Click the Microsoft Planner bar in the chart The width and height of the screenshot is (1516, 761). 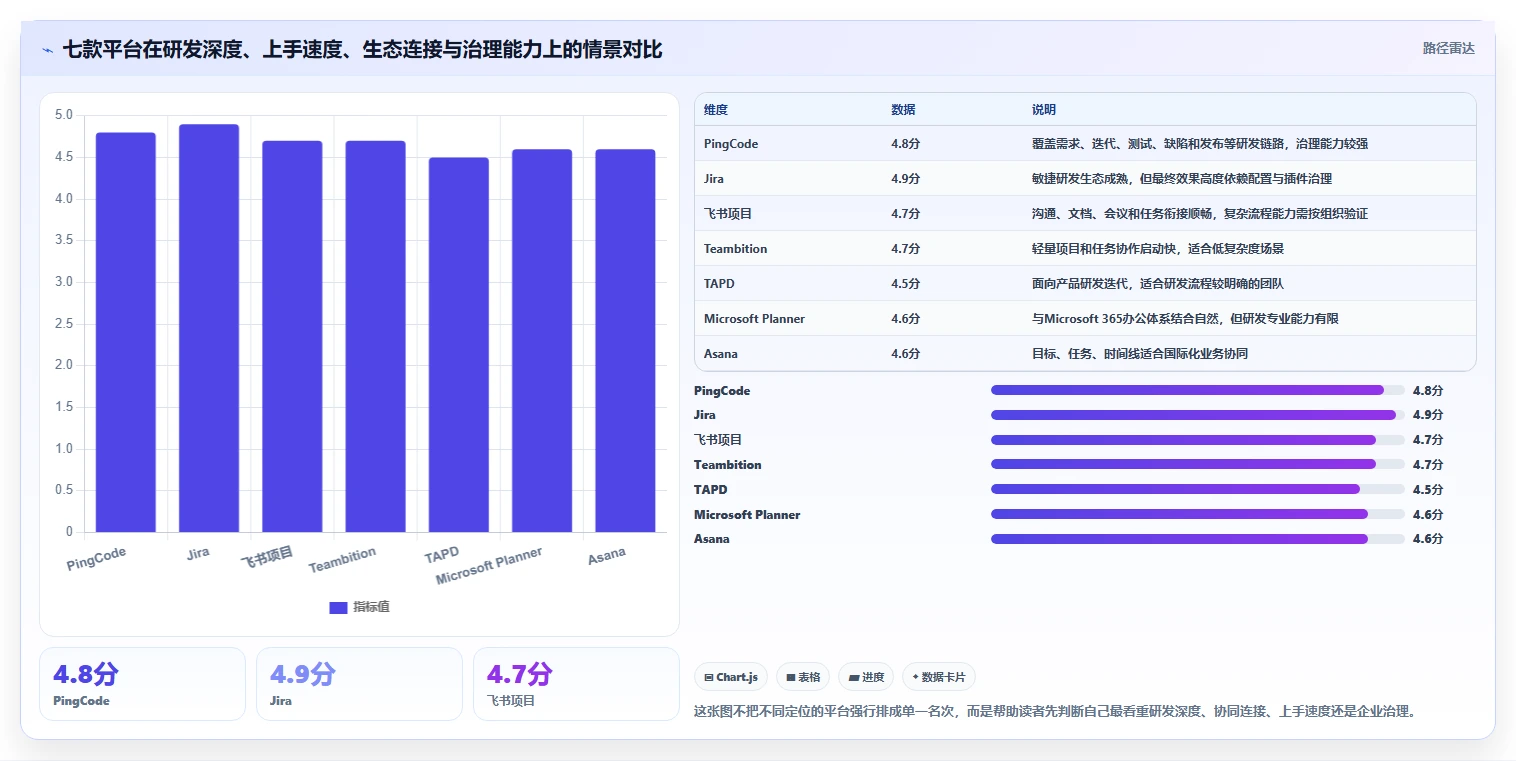click(542, 340)
